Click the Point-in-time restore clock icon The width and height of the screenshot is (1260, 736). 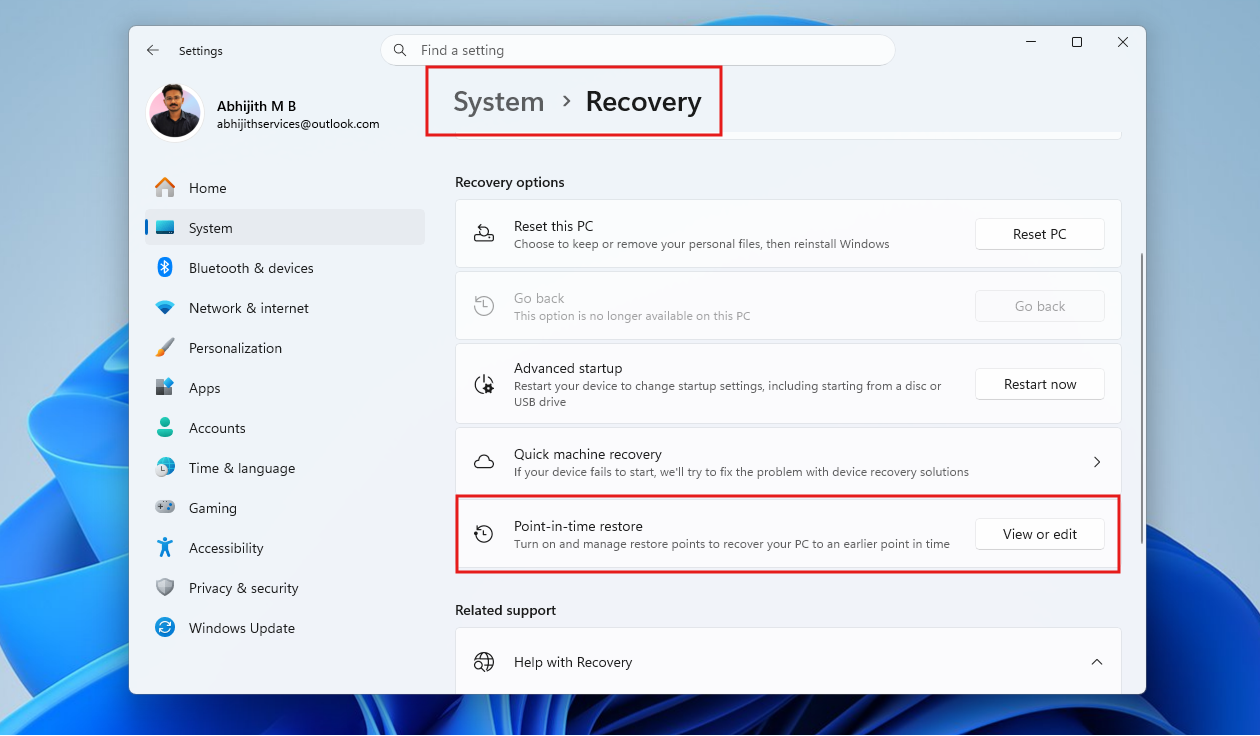(x=484, y=534)
